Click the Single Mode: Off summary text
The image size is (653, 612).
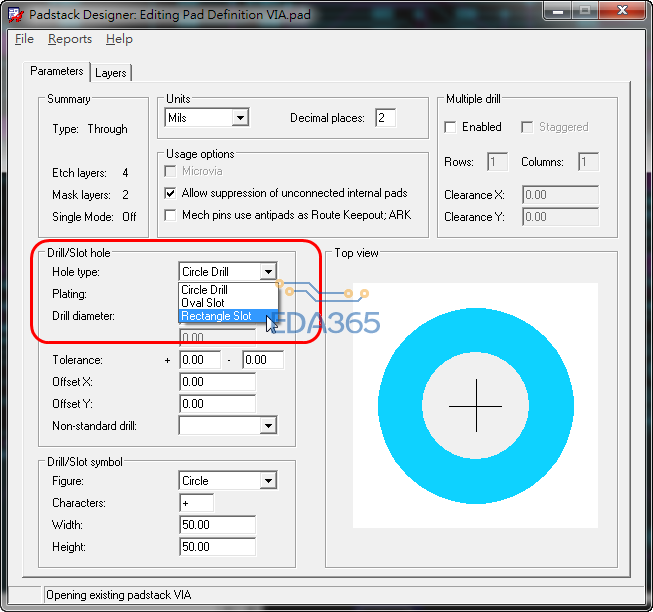pos(94,217)
